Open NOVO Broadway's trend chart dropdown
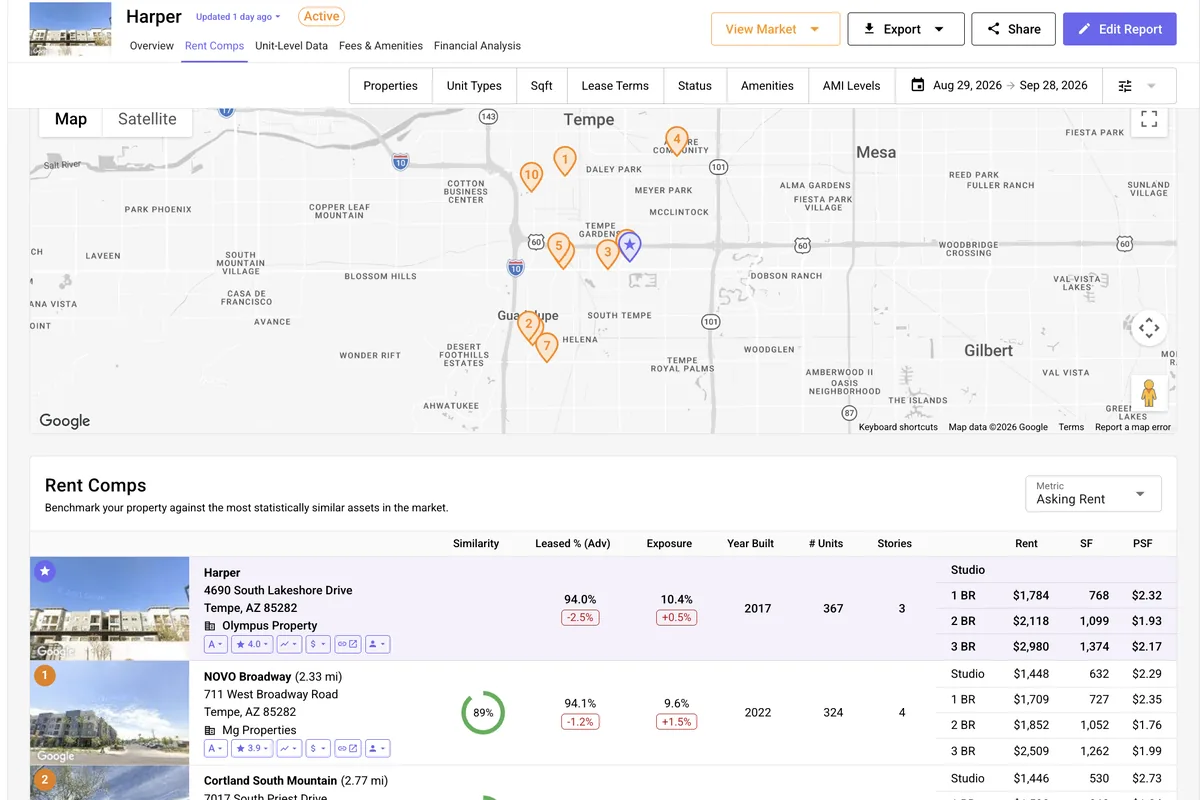The height and width of the screenshot is (800, 1200). point(288,748)
